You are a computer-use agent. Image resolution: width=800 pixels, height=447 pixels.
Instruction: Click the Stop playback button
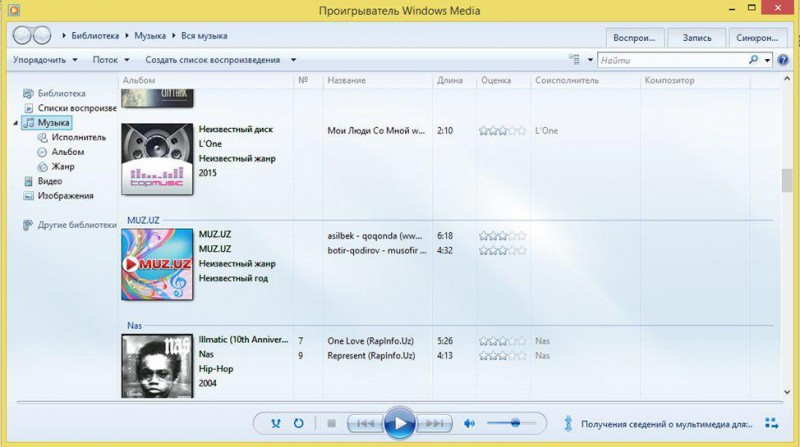click(331, 423)
